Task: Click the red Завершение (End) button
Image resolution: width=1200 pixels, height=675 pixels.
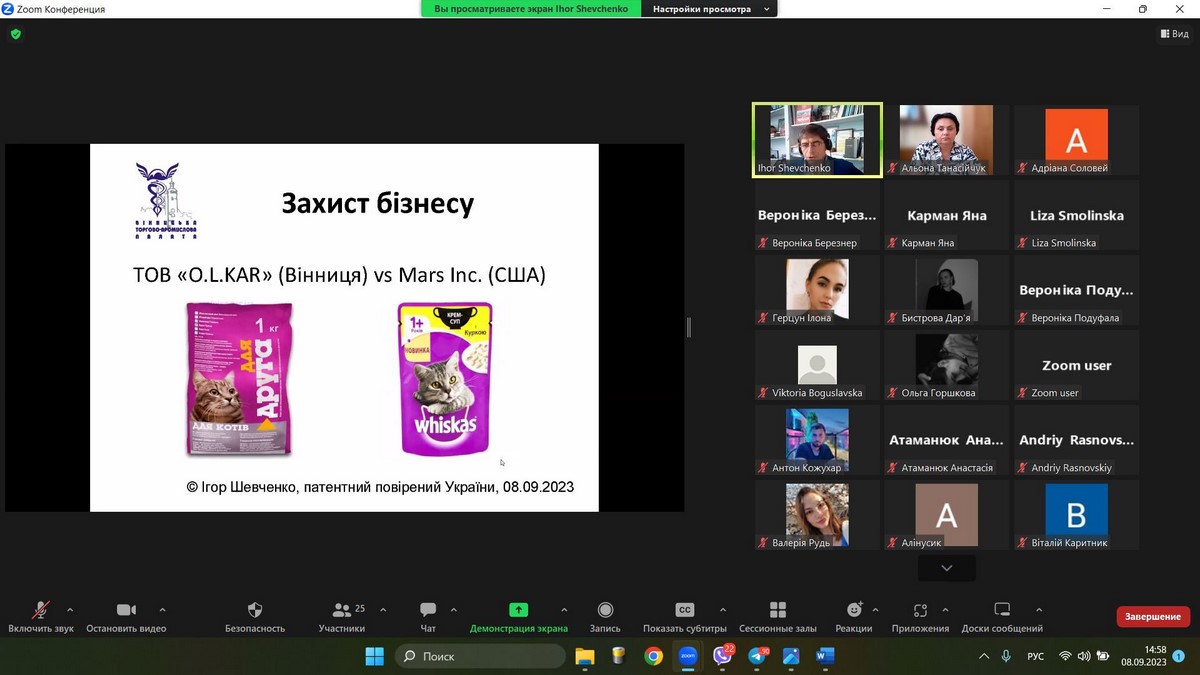Action: pos(1152,617)
